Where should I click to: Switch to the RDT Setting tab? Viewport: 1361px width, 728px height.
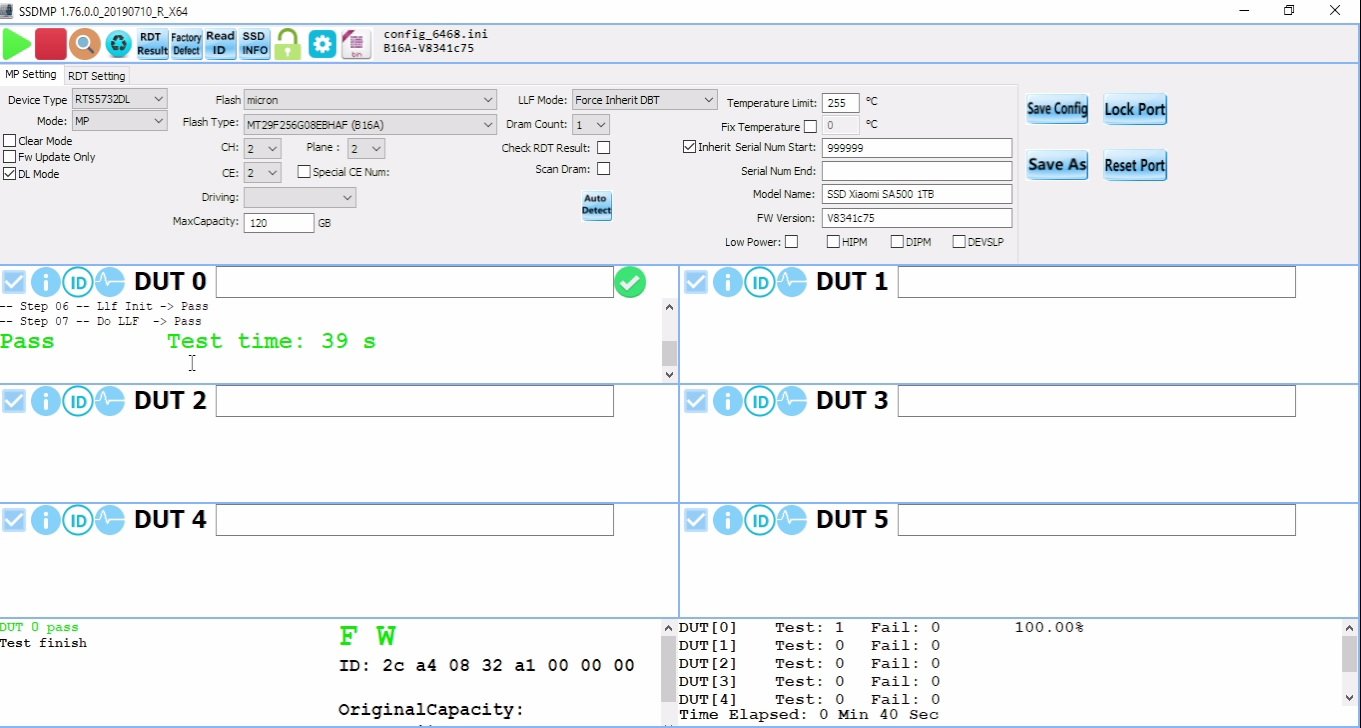point(97,76)
